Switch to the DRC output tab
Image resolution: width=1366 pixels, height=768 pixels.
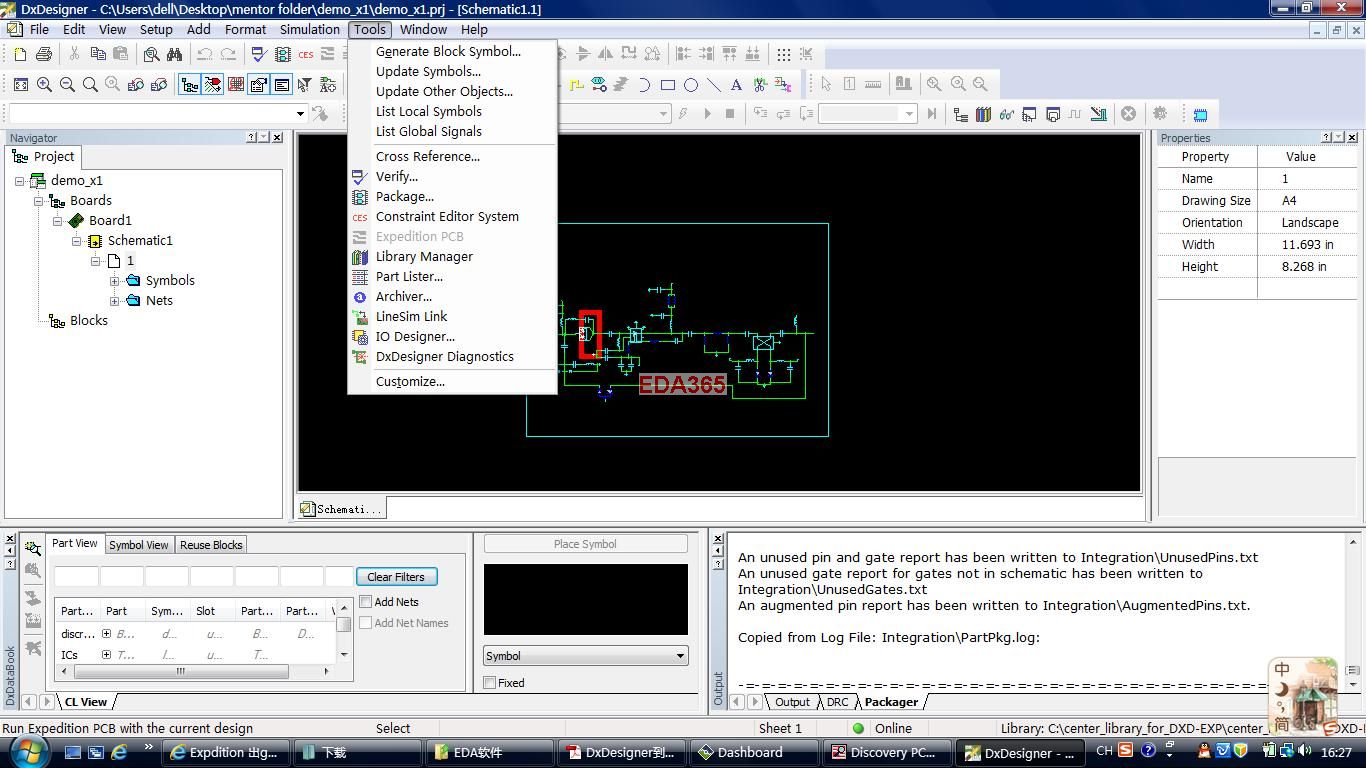coord(837,702)
